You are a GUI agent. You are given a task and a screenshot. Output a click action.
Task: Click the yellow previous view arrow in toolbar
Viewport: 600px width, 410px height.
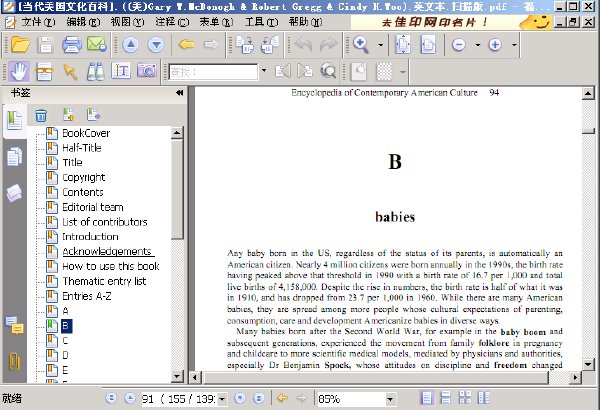[x=187, y=45]
